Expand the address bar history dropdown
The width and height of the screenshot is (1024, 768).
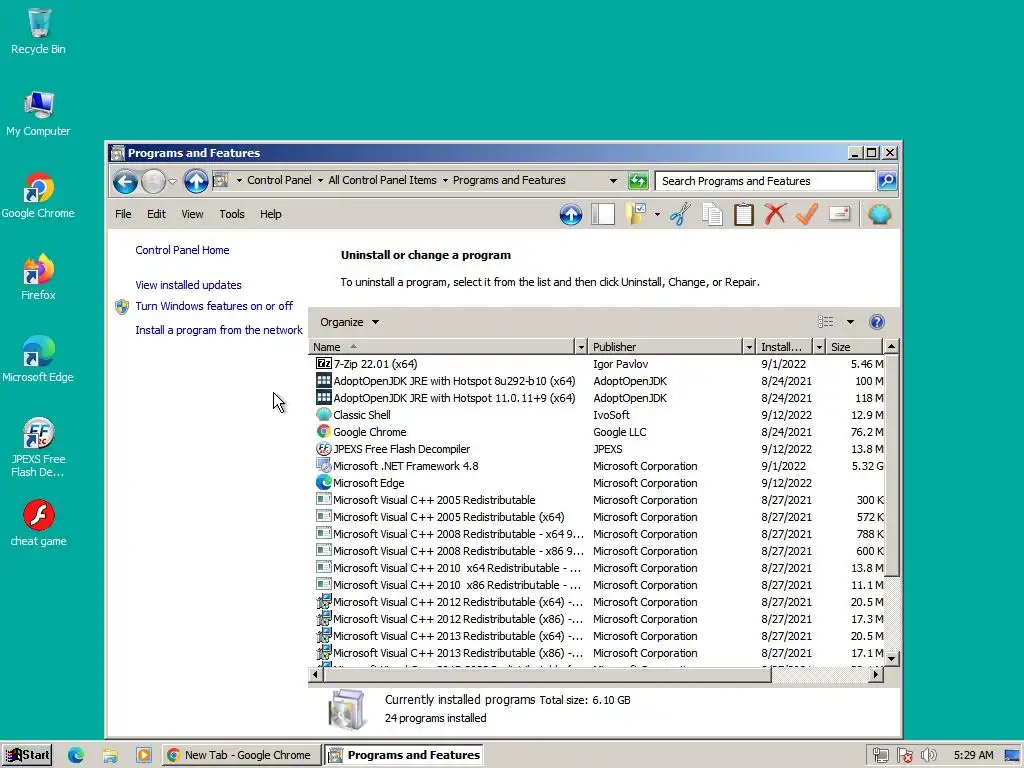point(613,181)
